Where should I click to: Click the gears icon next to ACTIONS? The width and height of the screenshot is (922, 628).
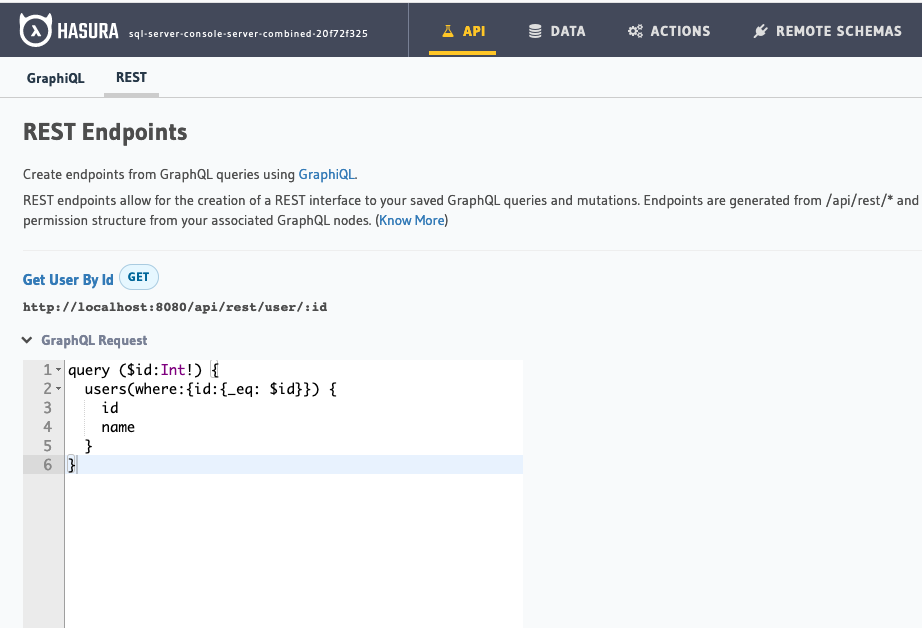pos(634,30)
